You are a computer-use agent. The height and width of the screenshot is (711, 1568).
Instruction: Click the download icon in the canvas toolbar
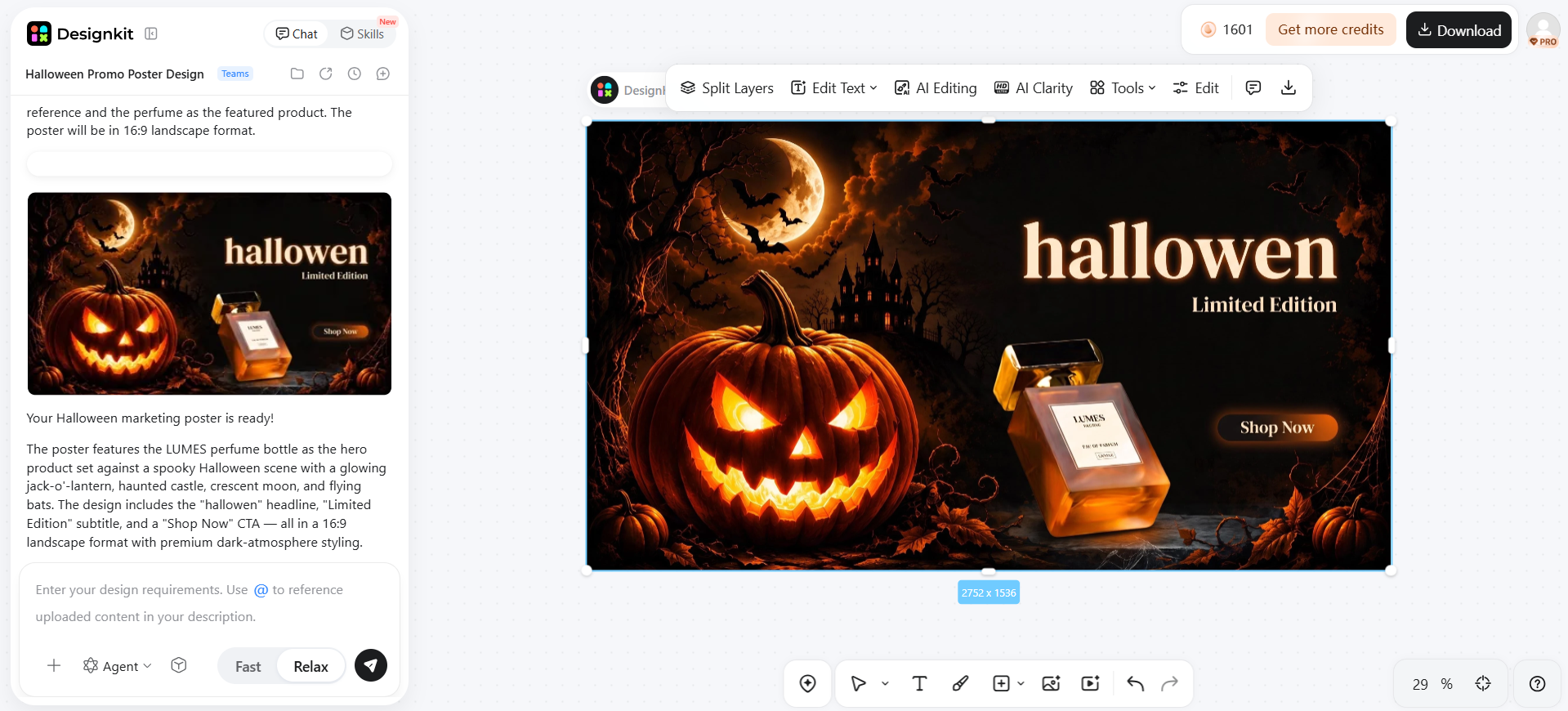click(1289, 87)
